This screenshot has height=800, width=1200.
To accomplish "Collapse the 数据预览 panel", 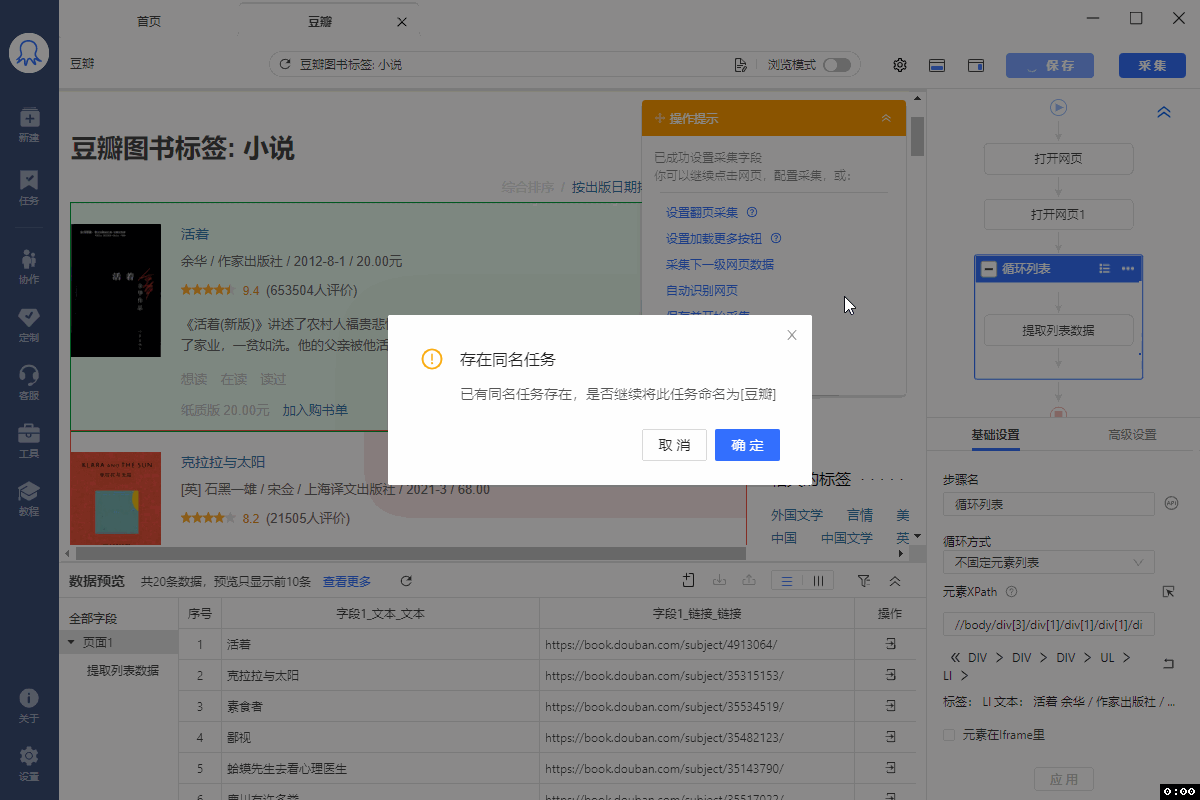I will (895, 580).
